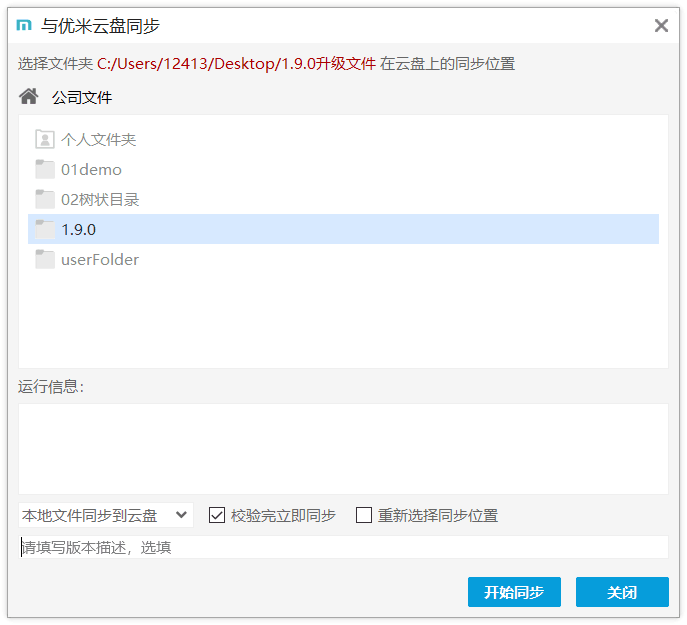Click the 1.9.0 folder icon
The width and height of the screenshot is (687, 625).
pyautogui.click(x=45, y=230)
